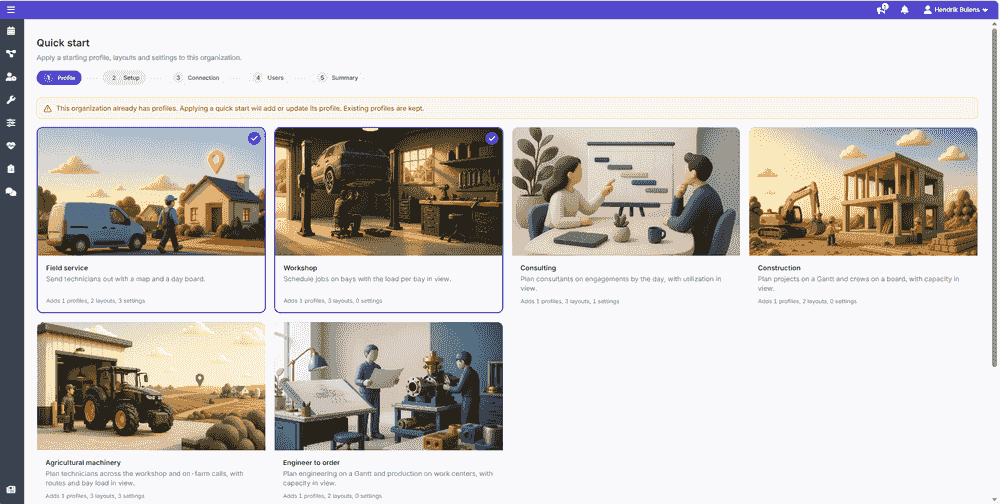Deselect the checkmark on the Field service card

tap(254, 138)
